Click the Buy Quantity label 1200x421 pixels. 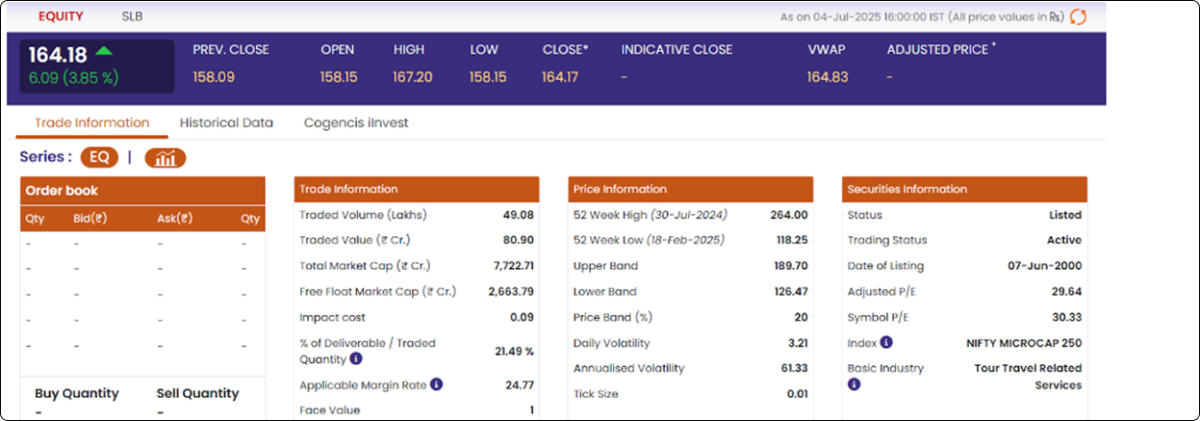click(77, 393)
